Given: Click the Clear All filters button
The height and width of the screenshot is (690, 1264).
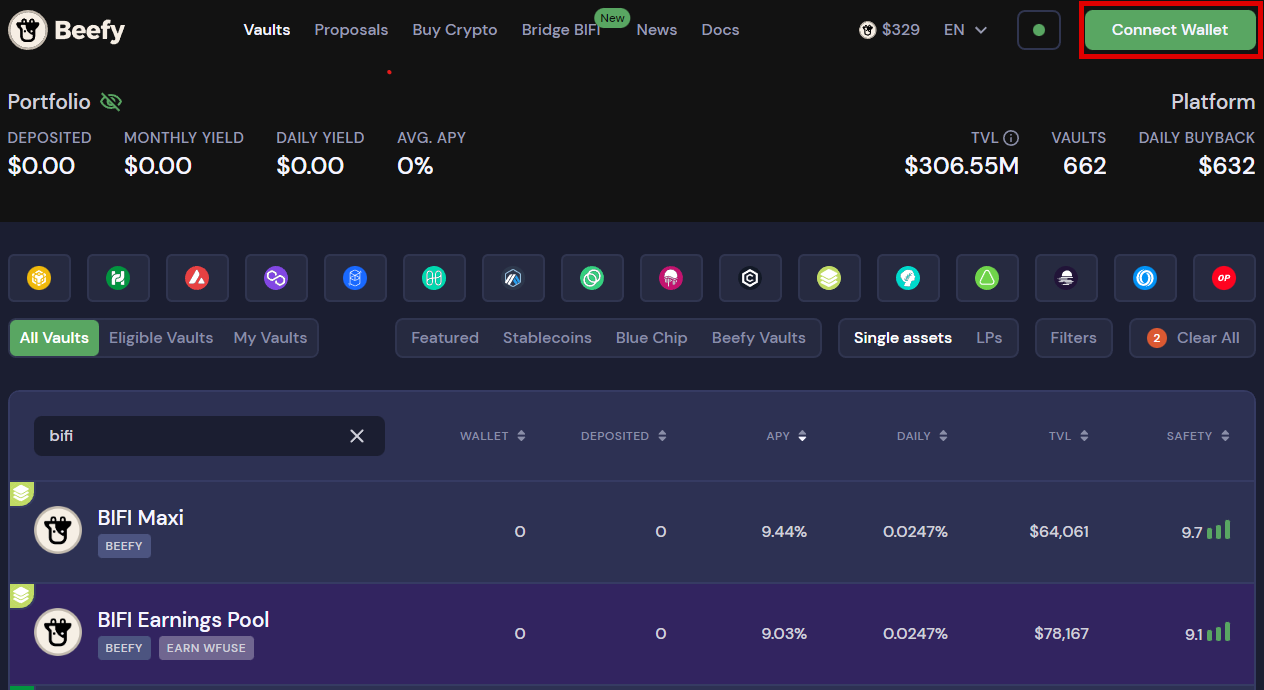Looking at the screenshot, I should click(x=1192, y=338).
